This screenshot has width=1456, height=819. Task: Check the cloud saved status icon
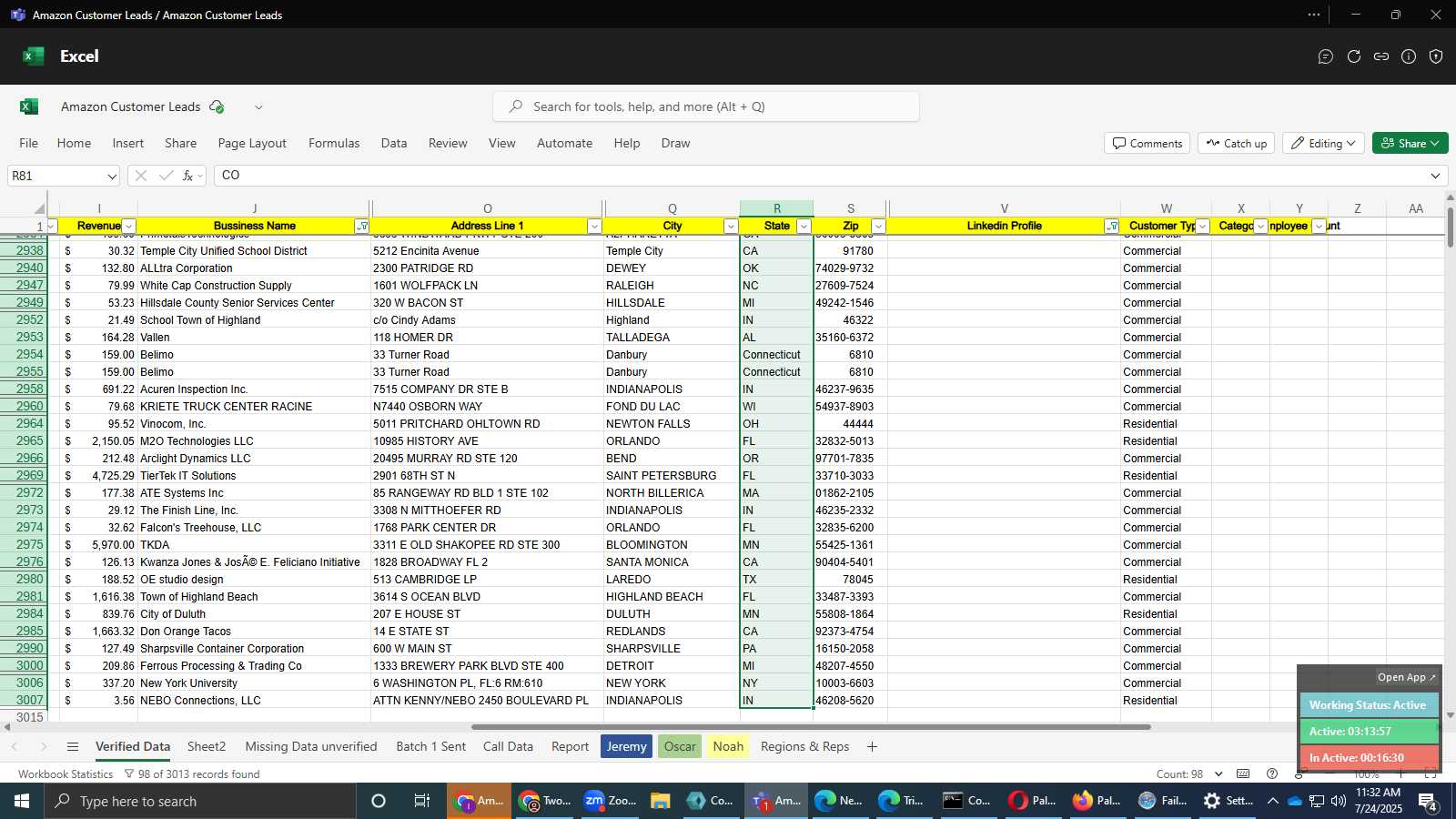pyautogui.click(x=217, y=106)
